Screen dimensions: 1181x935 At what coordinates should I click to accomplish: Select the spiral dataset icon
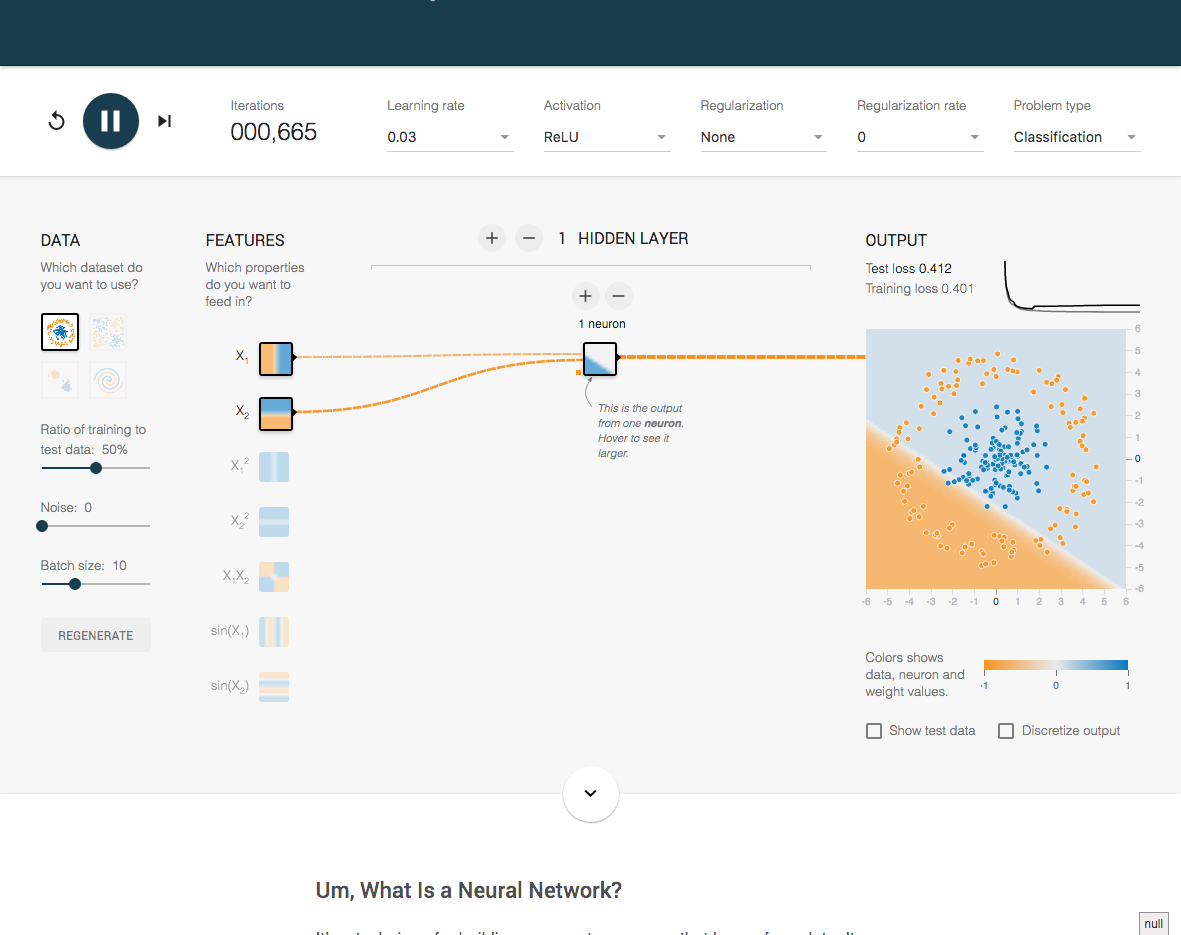point(108,380)
